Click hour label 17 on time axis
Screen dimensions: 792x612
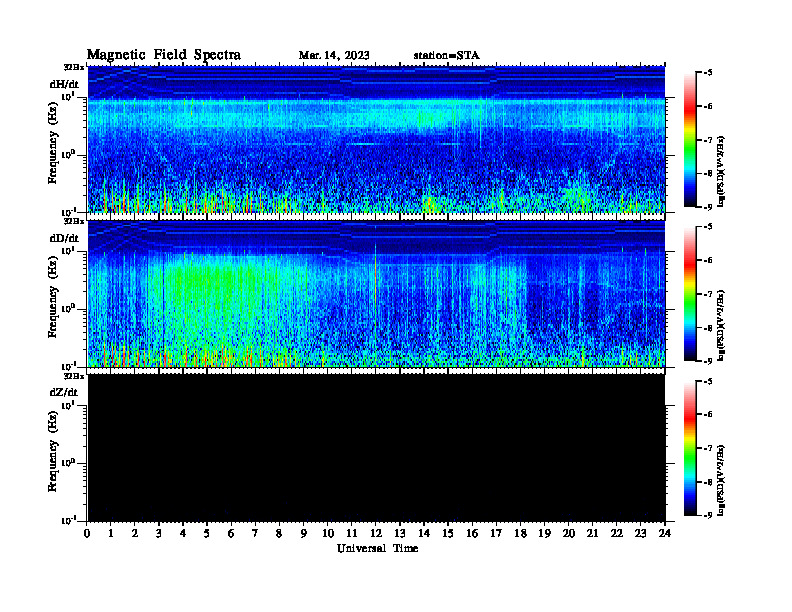[x=496, y=534]
